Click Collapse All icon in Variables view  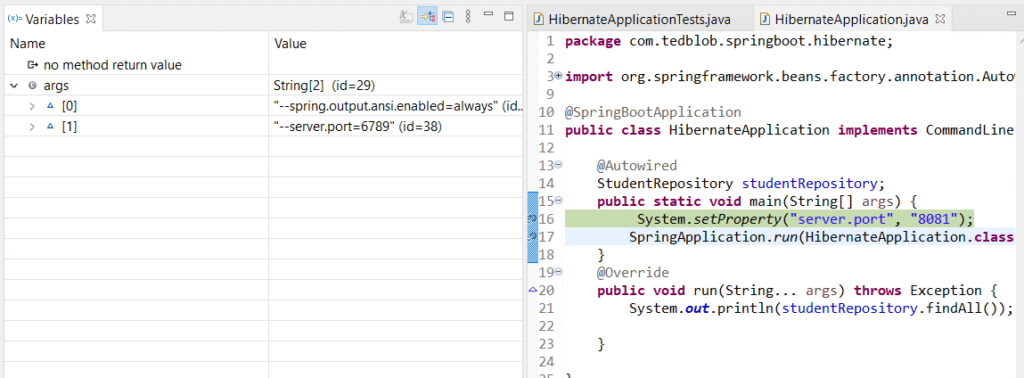tap(448, 18)
